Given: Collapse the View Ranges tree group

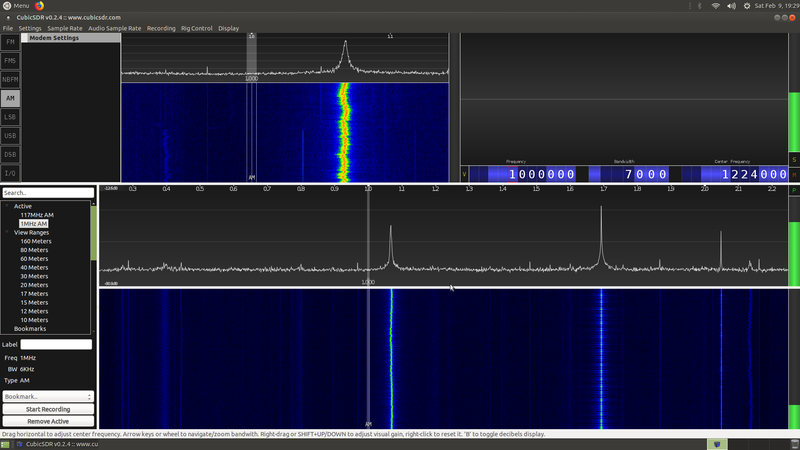Looking at the screenshot, I should (x=7, y=232).
